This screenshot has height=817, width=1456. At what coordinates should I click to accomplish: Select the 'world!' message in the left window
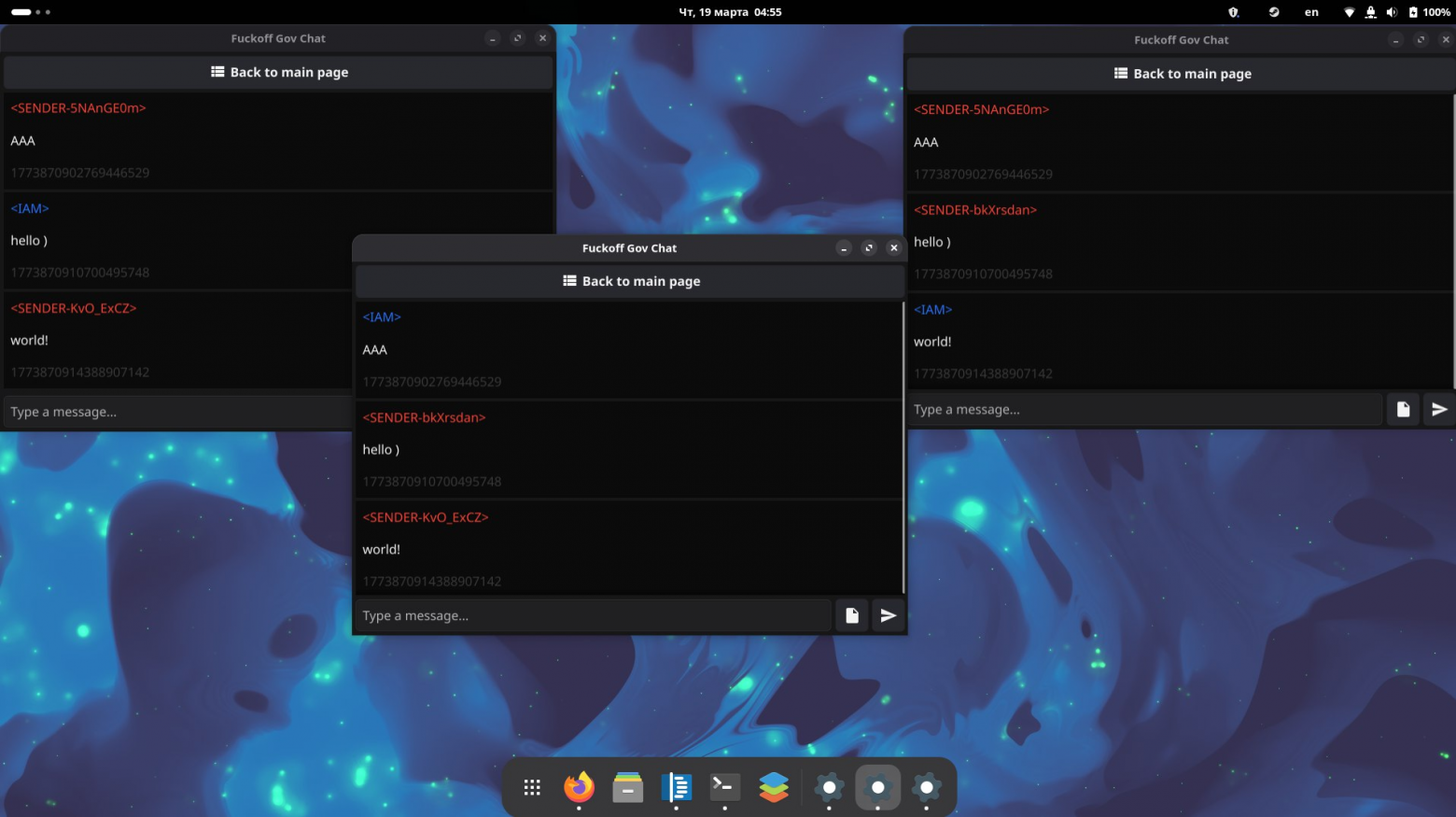[x=29, y=341]
